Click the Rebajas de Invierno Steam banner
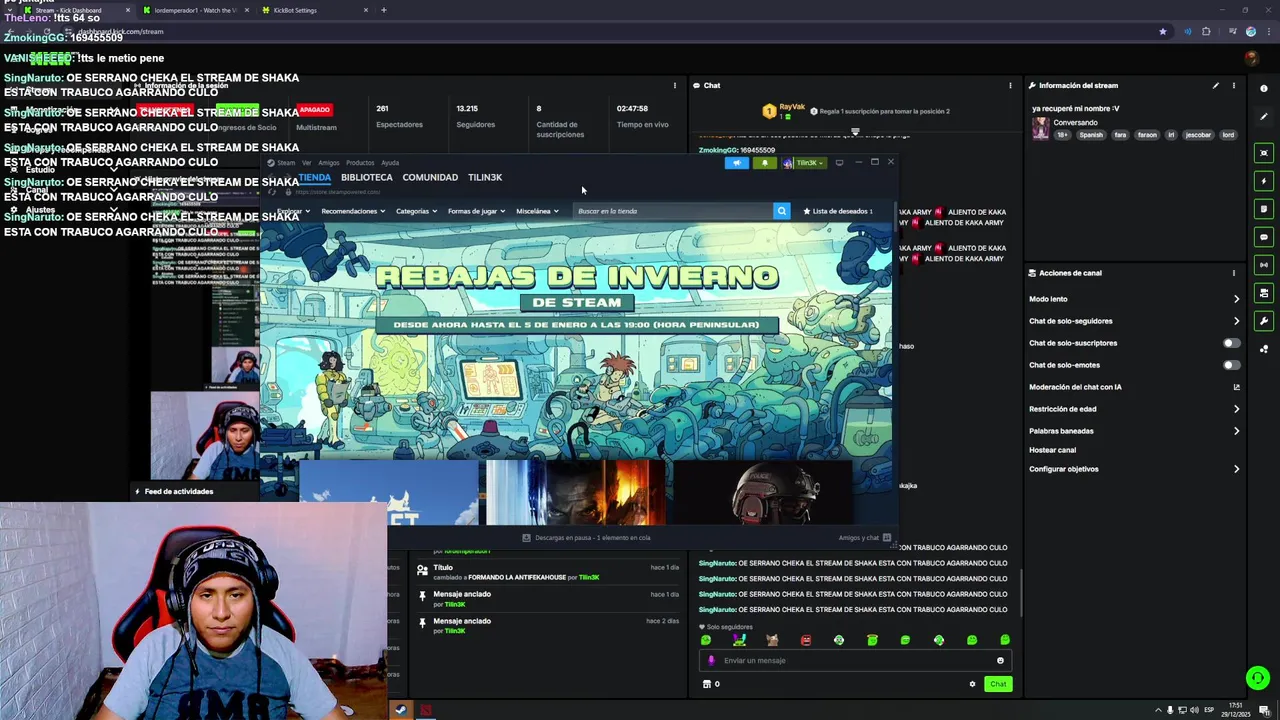 point(575,340)
